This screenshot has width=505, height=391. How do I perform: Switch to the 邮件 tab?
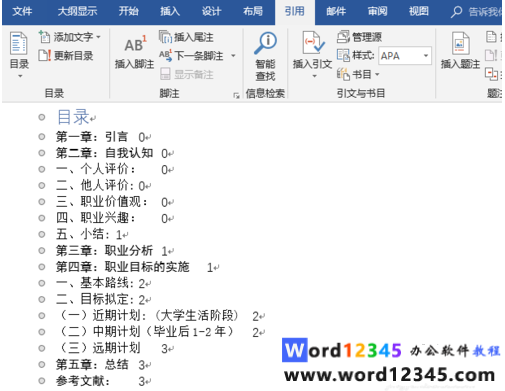tap(336, 12)
